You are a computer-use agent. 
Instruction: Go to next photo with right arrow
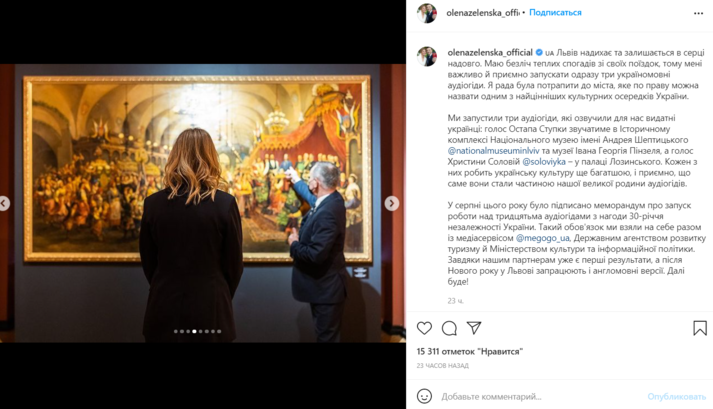[392, 203]
